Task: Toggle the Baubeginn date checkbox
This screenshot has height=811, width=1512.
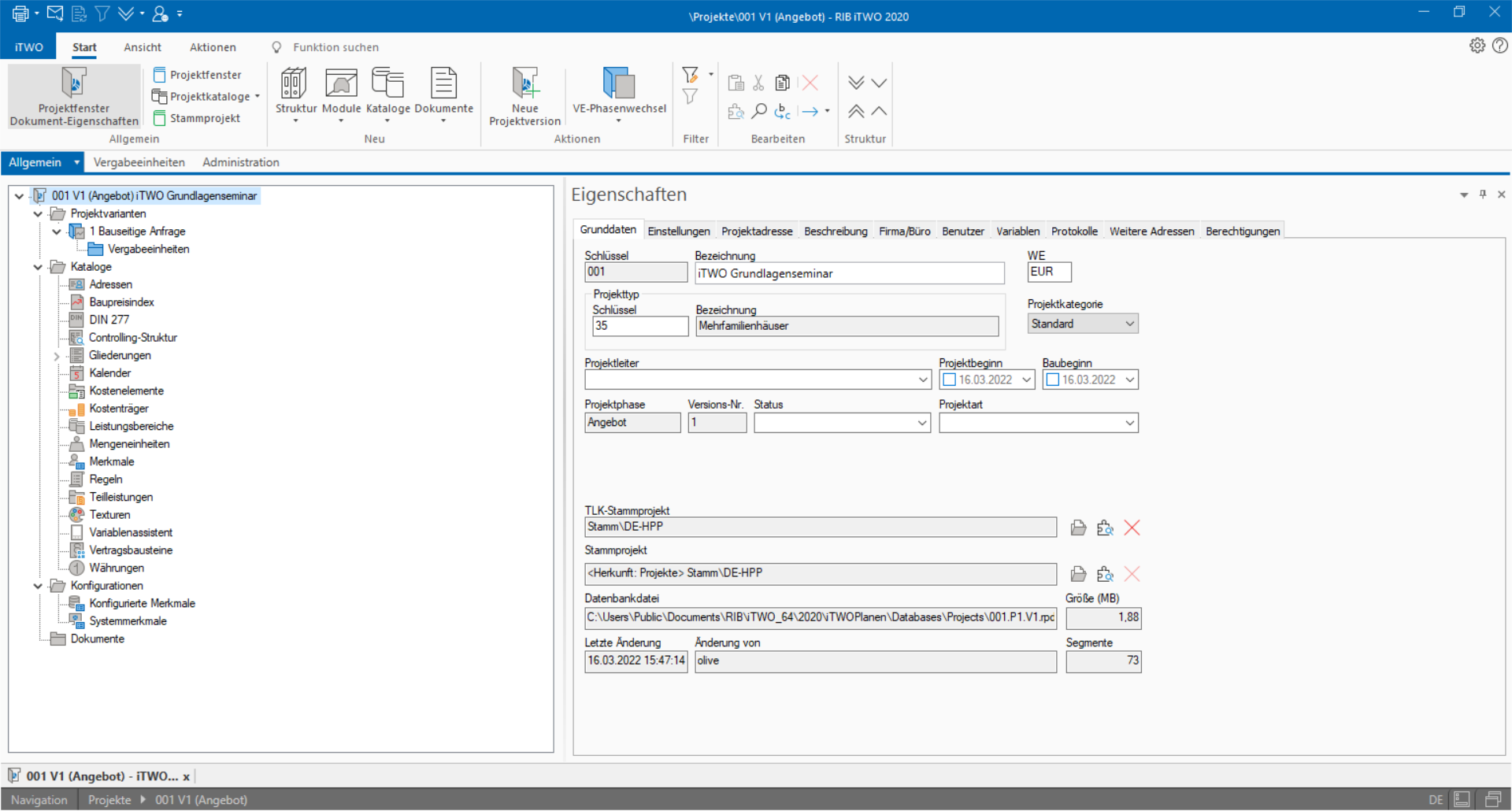Action: [1052, 380]
